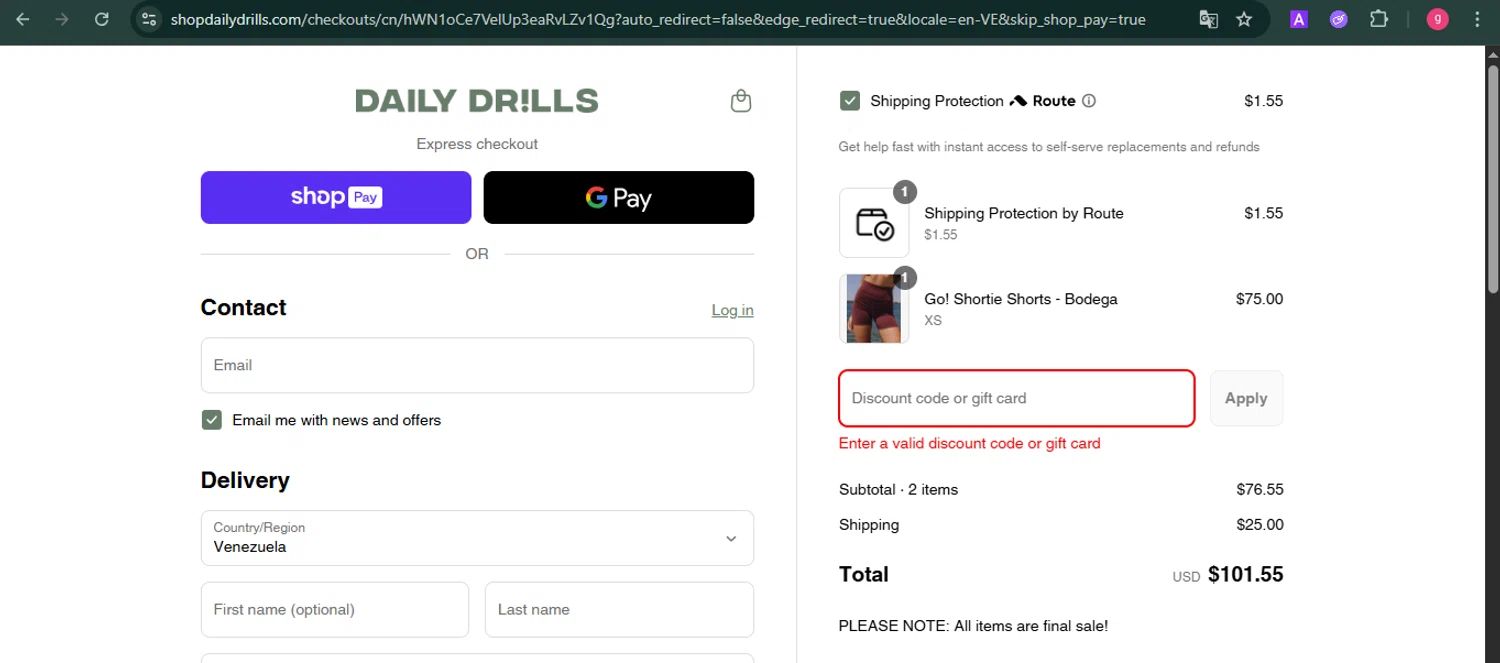Click 'Subtotal · 2 items' label

click(898, 490)
